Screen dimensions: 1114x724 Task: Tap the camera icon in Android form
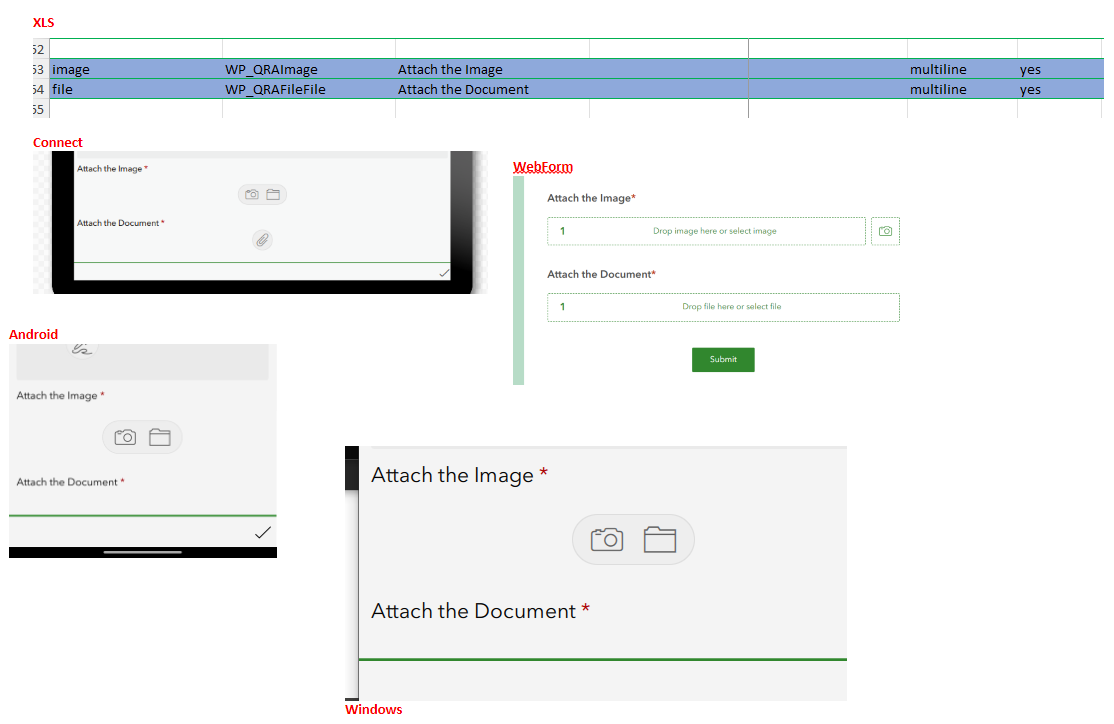125,437
